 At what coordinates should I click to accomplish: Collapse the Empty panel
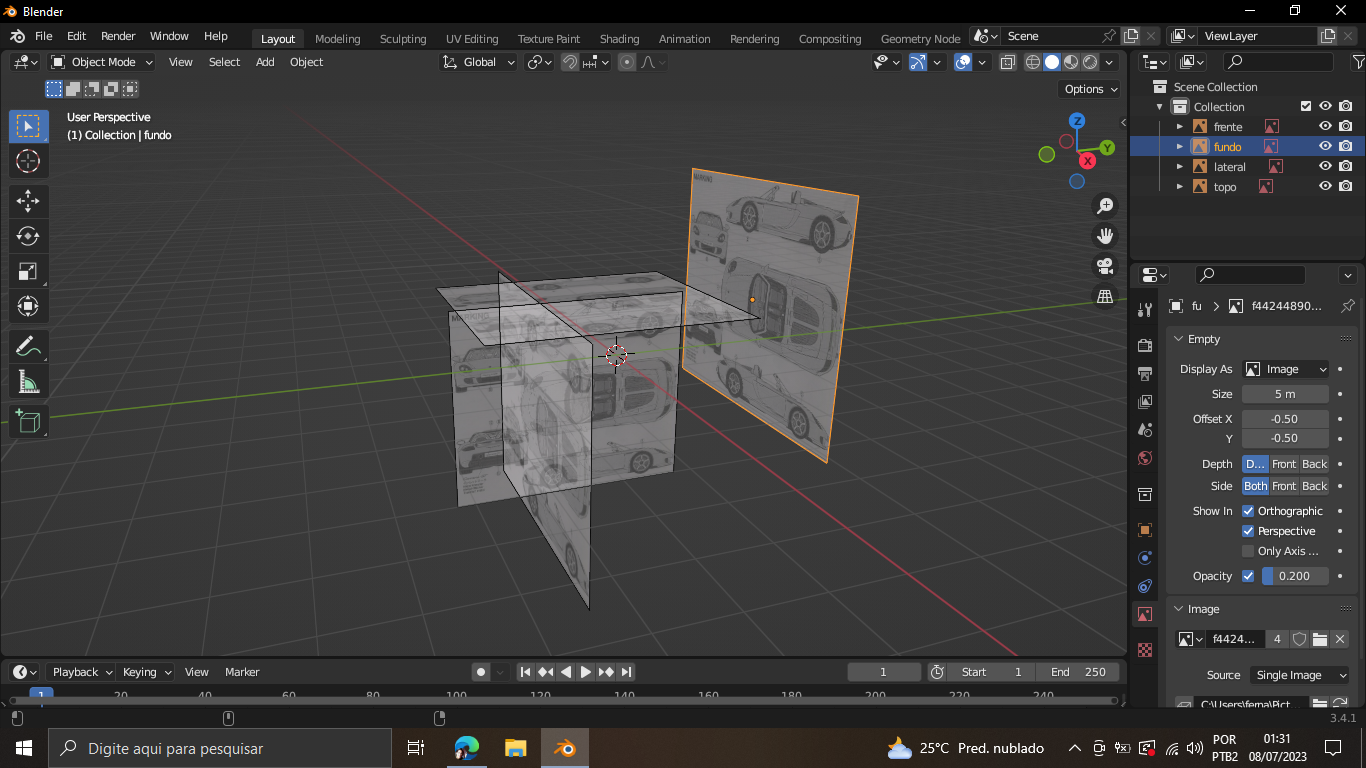point(1179,339)
